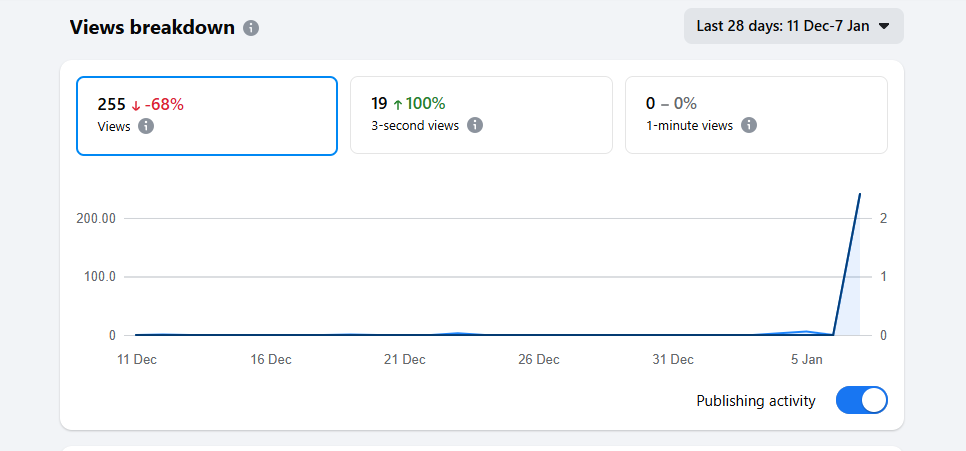Click the green up arrow by 100%
This screenshot has width=966, height=451.
click(x=398, y=103)
